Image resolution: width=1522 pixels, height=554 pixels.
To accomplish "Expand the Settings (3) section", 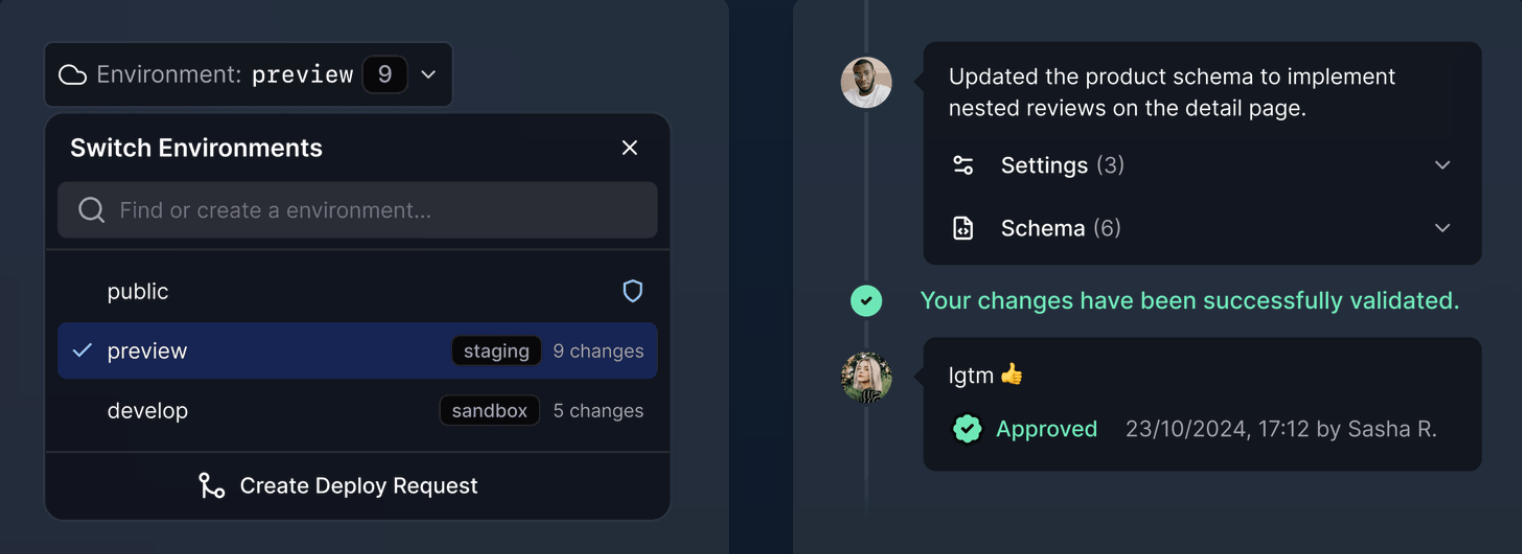I will click(1442, 165).
